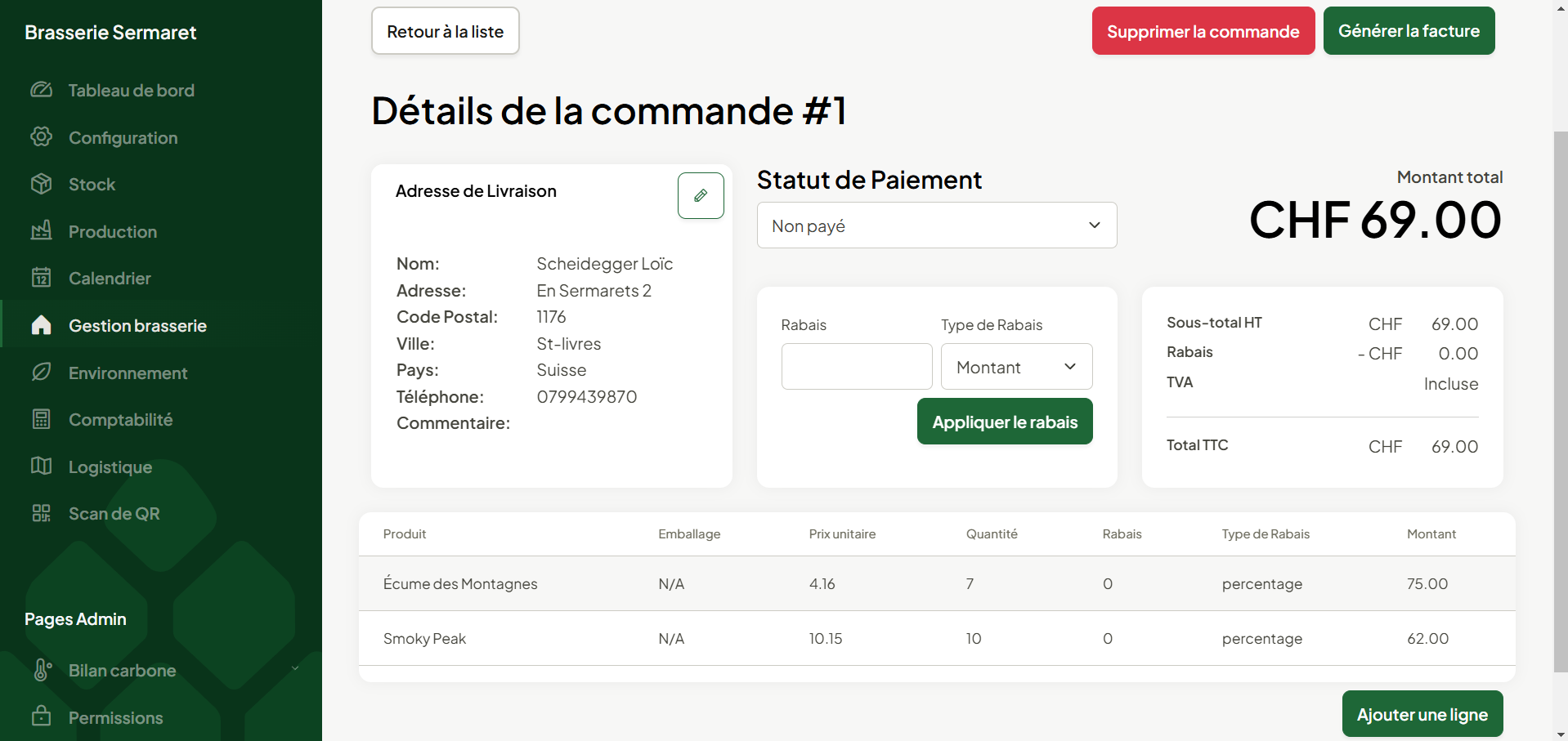1568x741 pixels.
Task: Open the Type de Rabais dropdown
Action: 1016,367
